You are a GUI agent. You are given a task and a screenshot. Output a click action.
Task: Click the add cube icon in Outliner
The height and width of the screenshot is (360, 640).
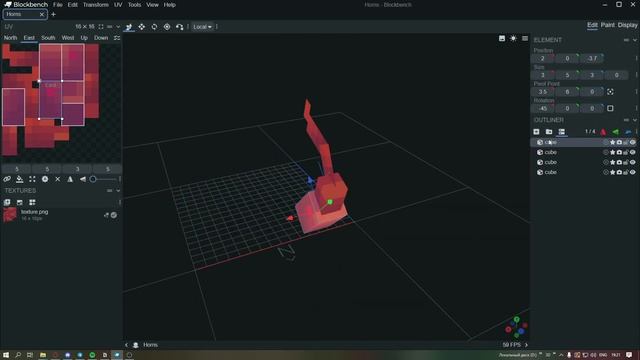tap(536, 132)
